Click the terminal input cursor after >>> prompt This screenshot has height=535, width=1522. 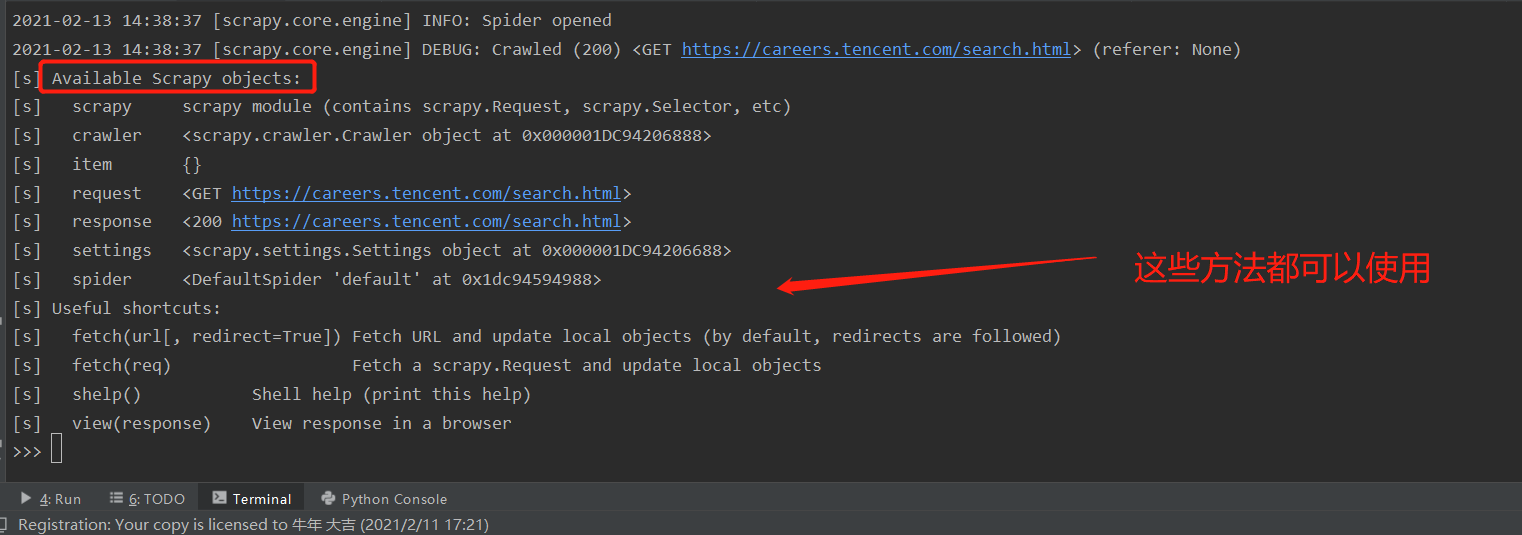pyautogui.click(x=56, y=450)
